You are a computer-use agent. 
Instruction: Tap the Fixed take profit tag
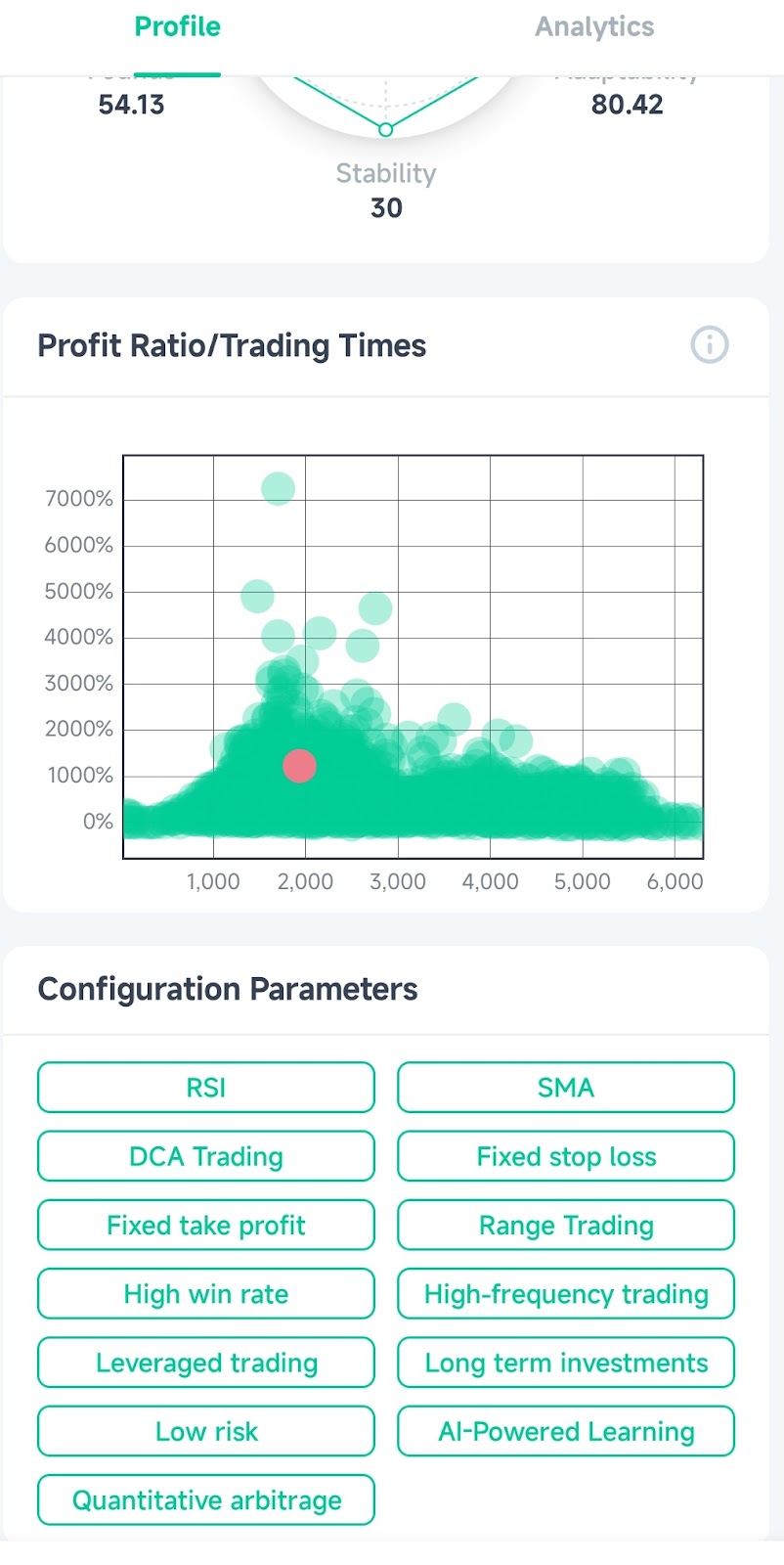206,1225
